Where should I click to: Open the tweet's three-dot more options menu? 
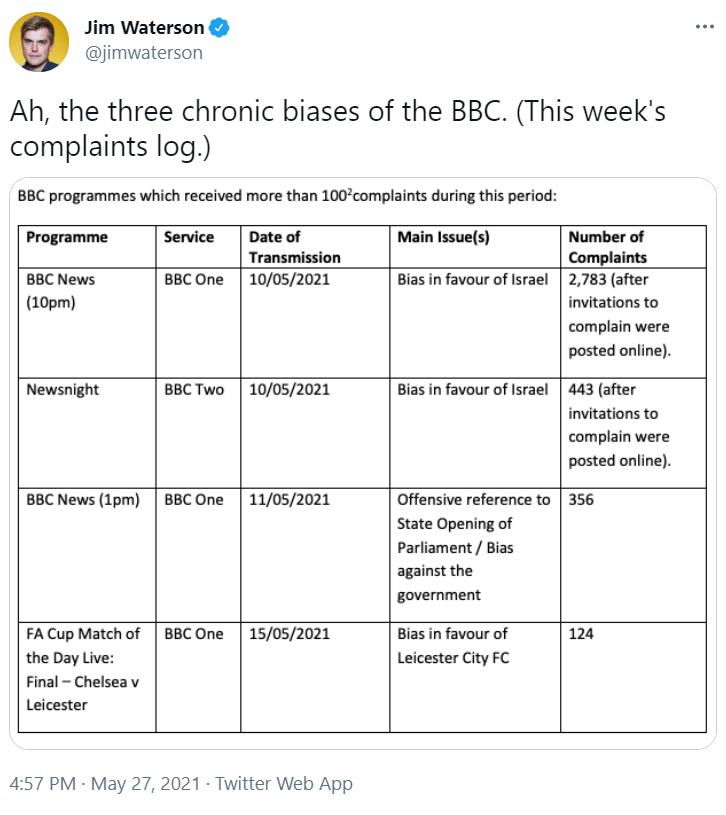point(704,27)
